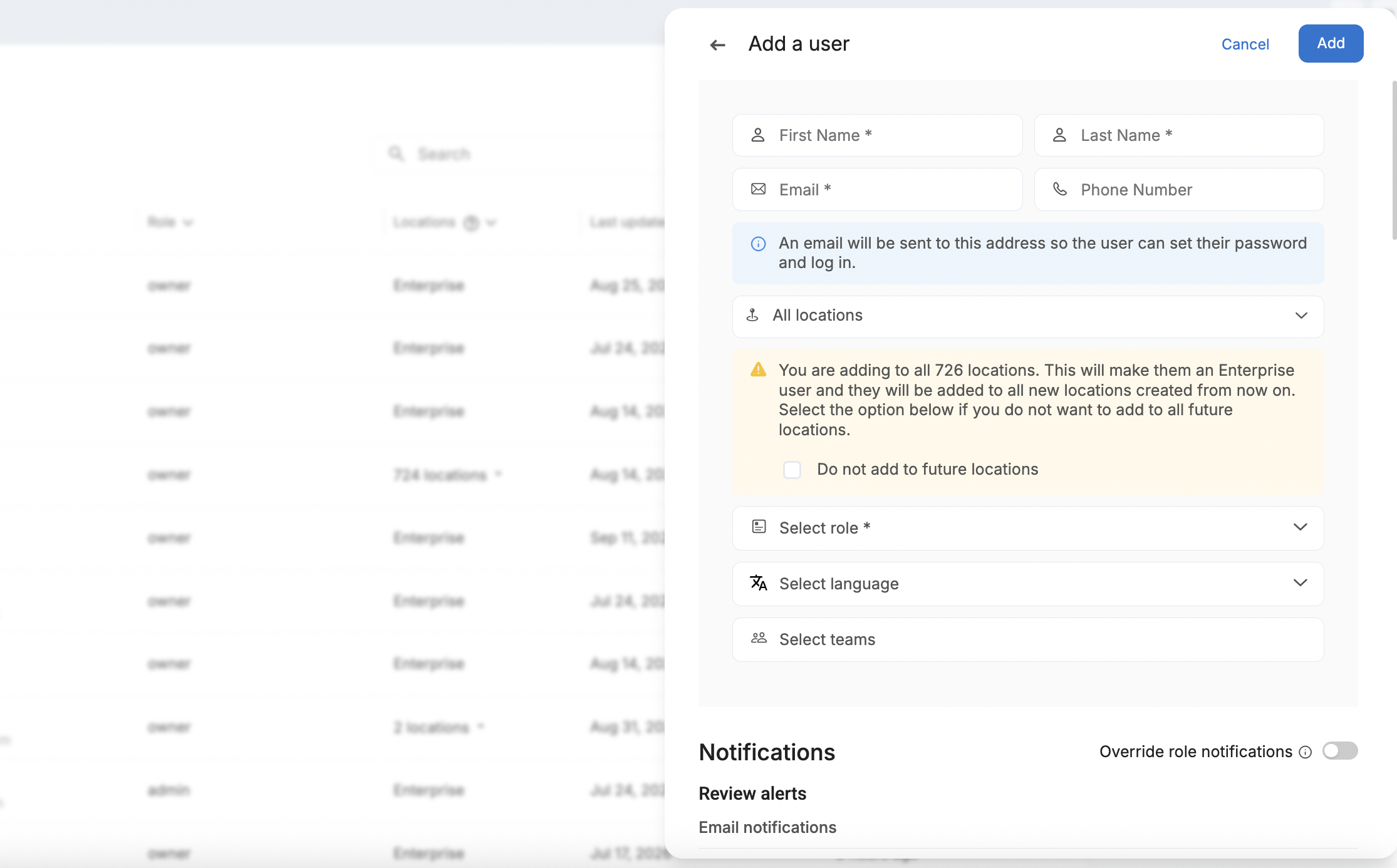Click into the Phone Number field
This screenshot has height=868, width=1397.
[1178, 189]
